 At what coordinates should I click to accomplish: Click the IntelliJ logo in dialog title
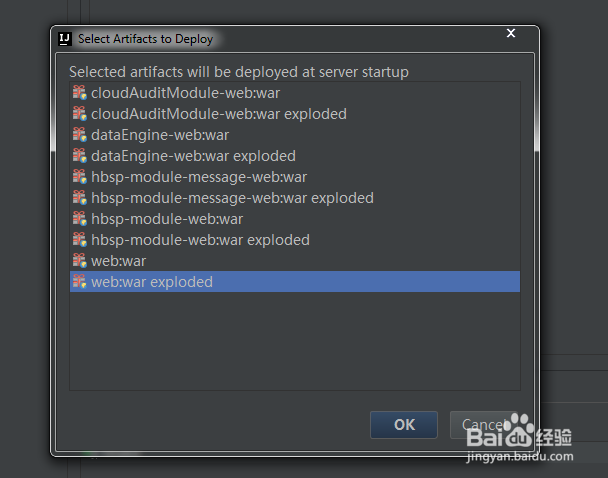coord(65,39)
